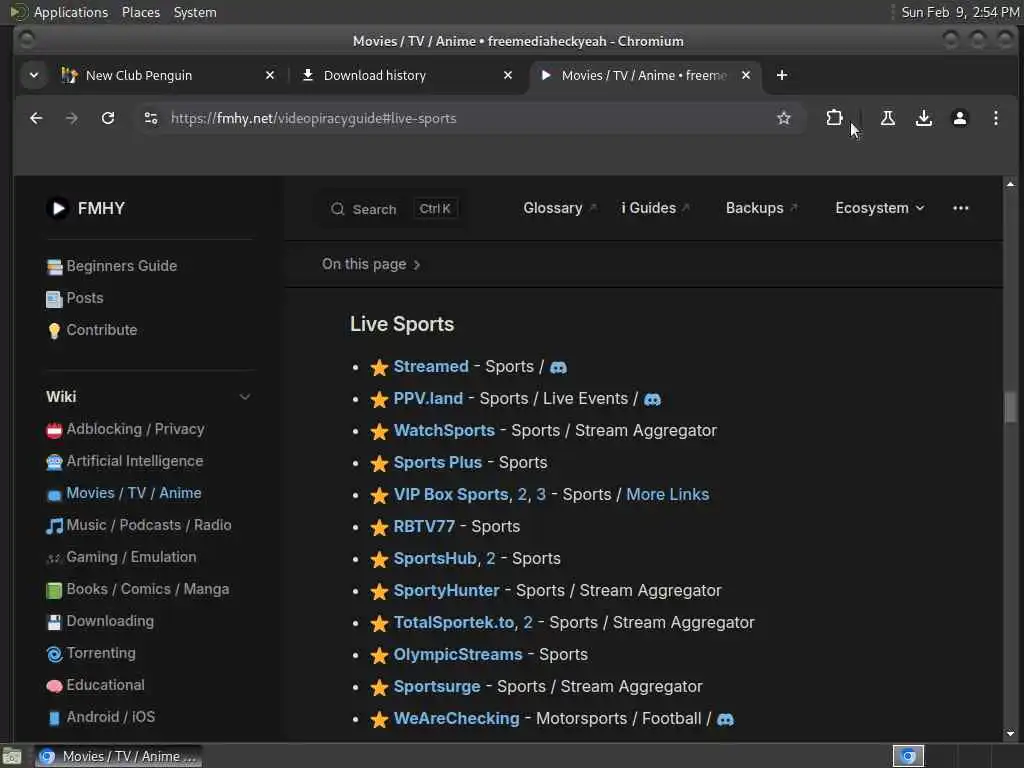This screenshot has height=768, width=1024.
Task: Click the page vertical scrollbar thumb
Action: [1010, 408]
